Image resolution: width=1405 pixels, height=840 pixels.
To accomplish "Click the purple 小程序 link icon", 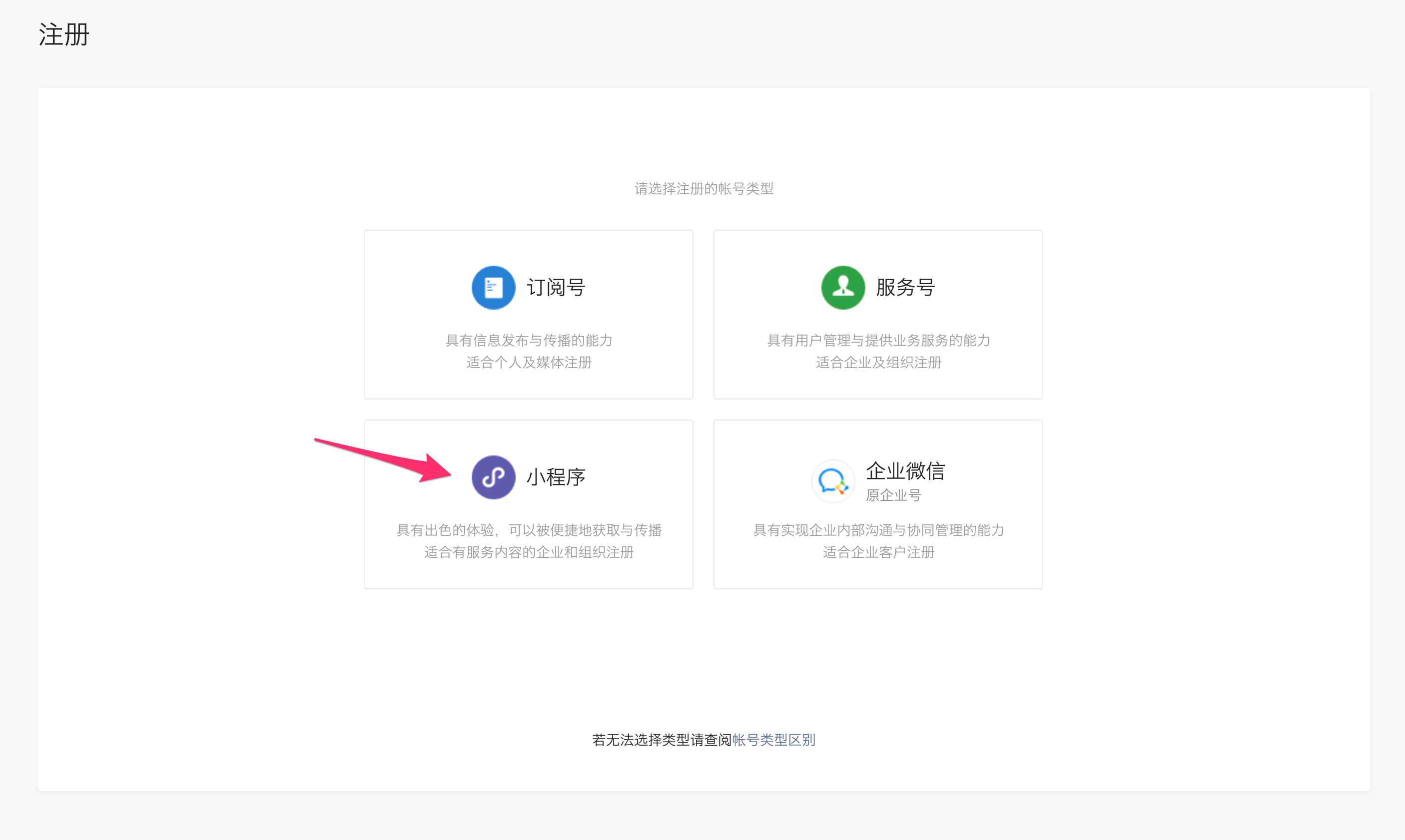I will (x=493, y=477).
